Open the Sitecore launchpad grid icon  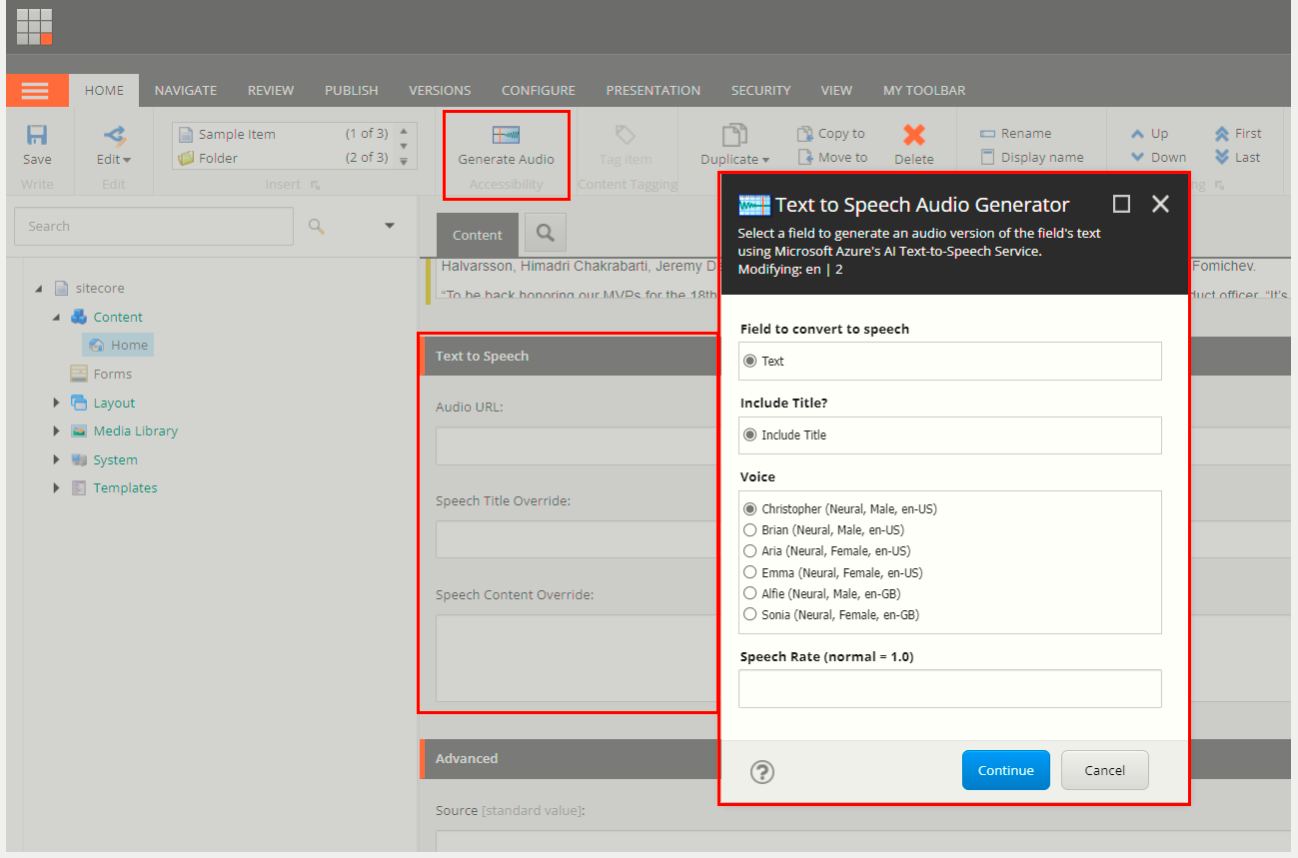34,26
